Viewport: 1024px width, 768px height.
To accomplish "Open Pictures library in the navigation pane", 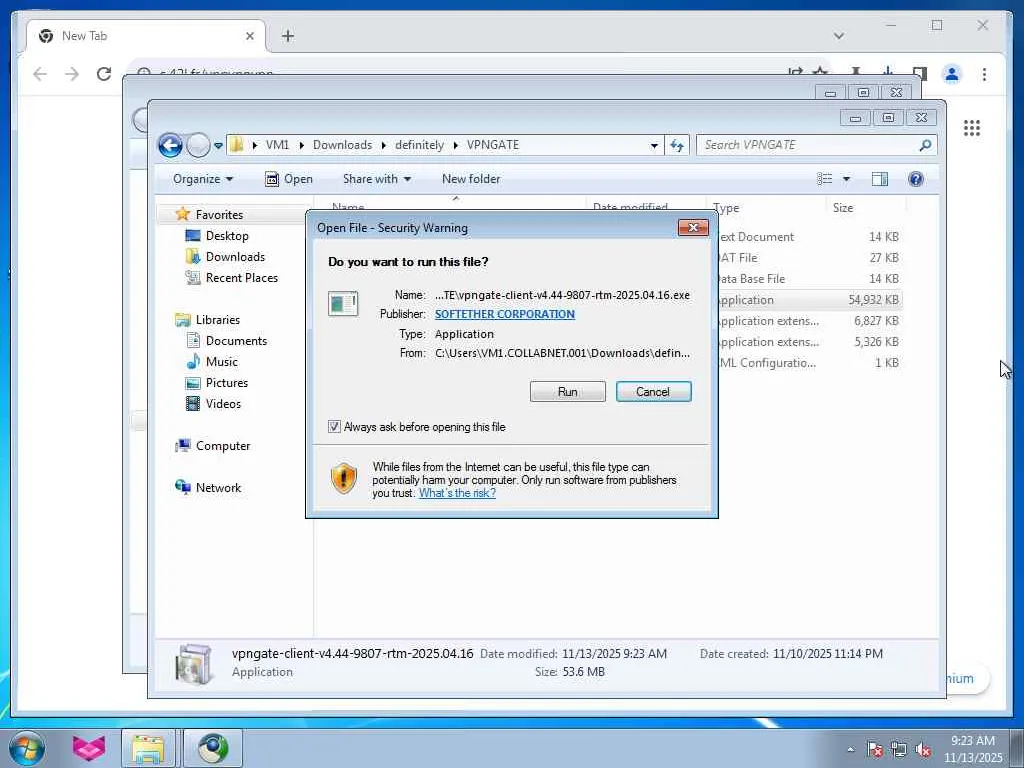I will 227,383.
